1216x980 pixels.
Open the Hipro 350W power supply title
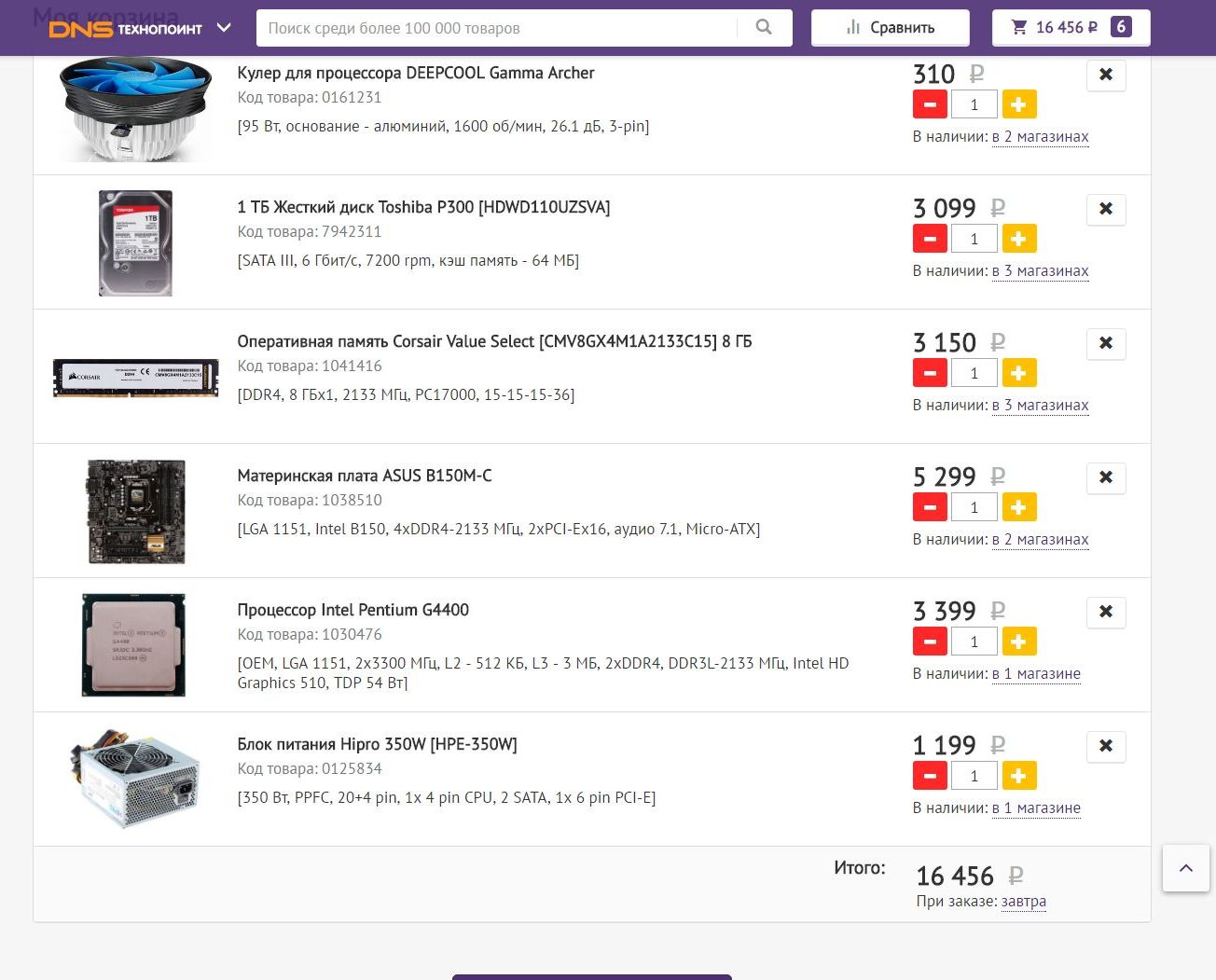[378, 744]
